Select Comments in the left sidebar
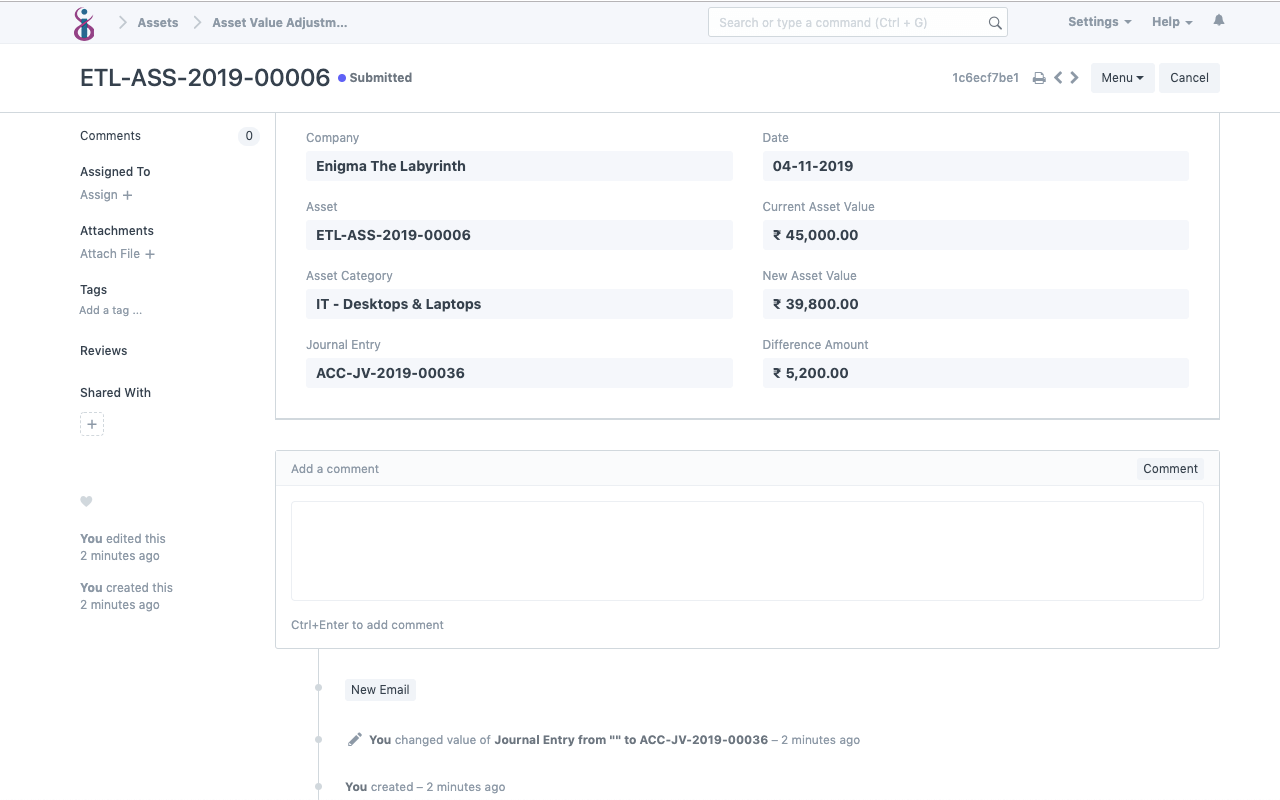Viewport: 1280px width, 800px height. click(110, 135)
